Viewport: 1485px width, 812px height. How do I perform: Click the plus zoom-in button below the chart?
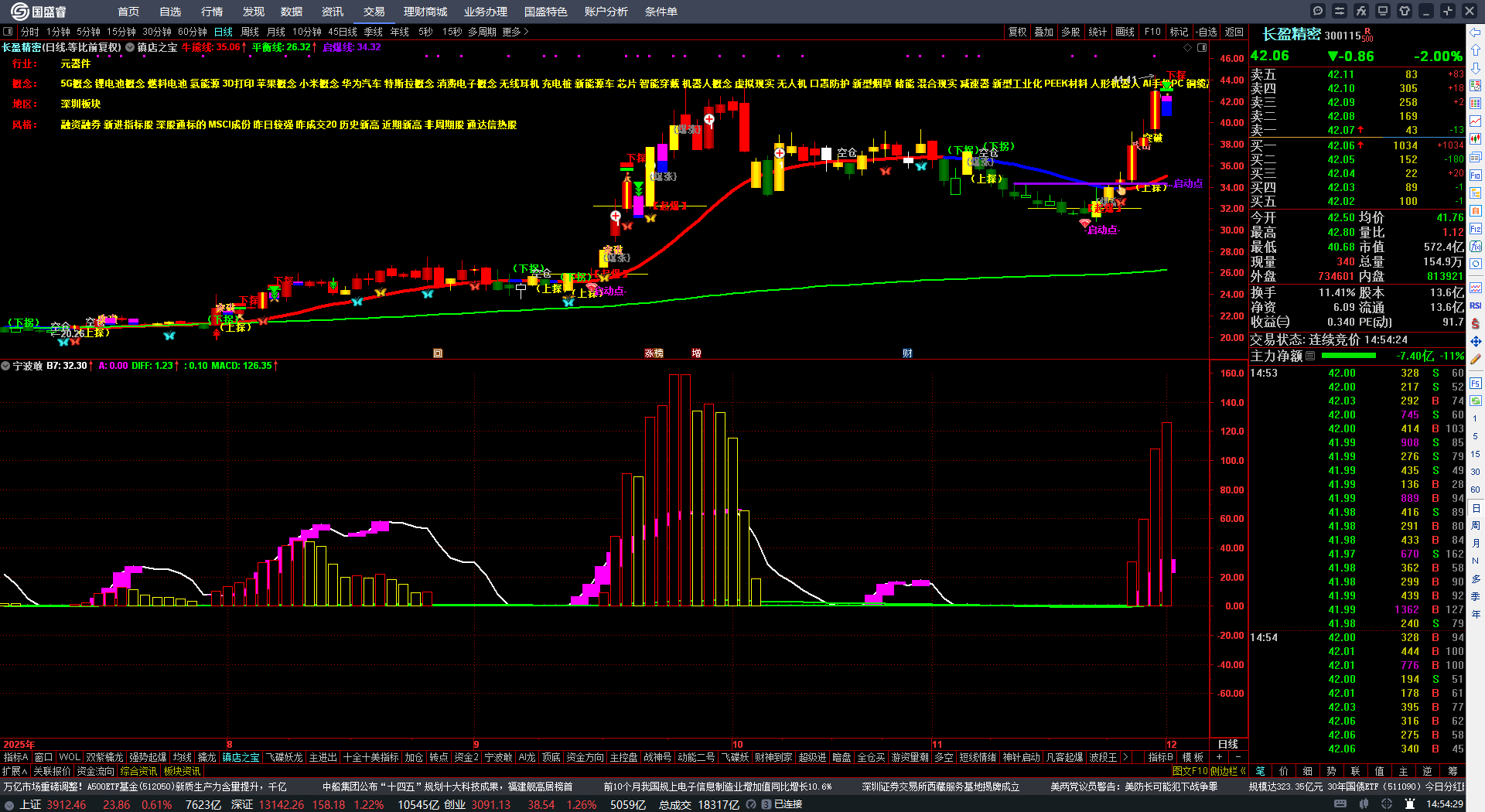pos(1220,757)
